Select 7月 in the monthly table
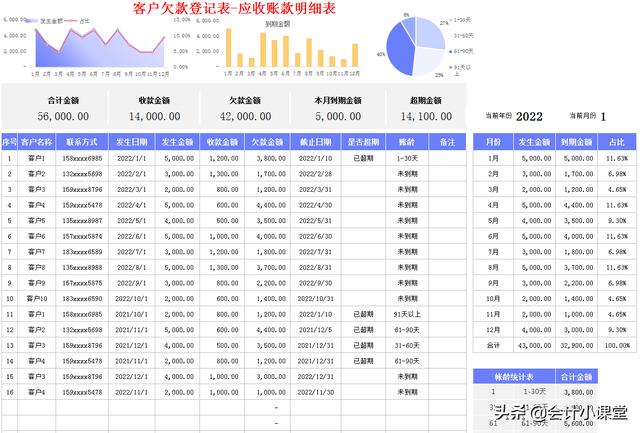Image resolution: width=640 pixels, height=433 pixels. click(x=493, y=252)
